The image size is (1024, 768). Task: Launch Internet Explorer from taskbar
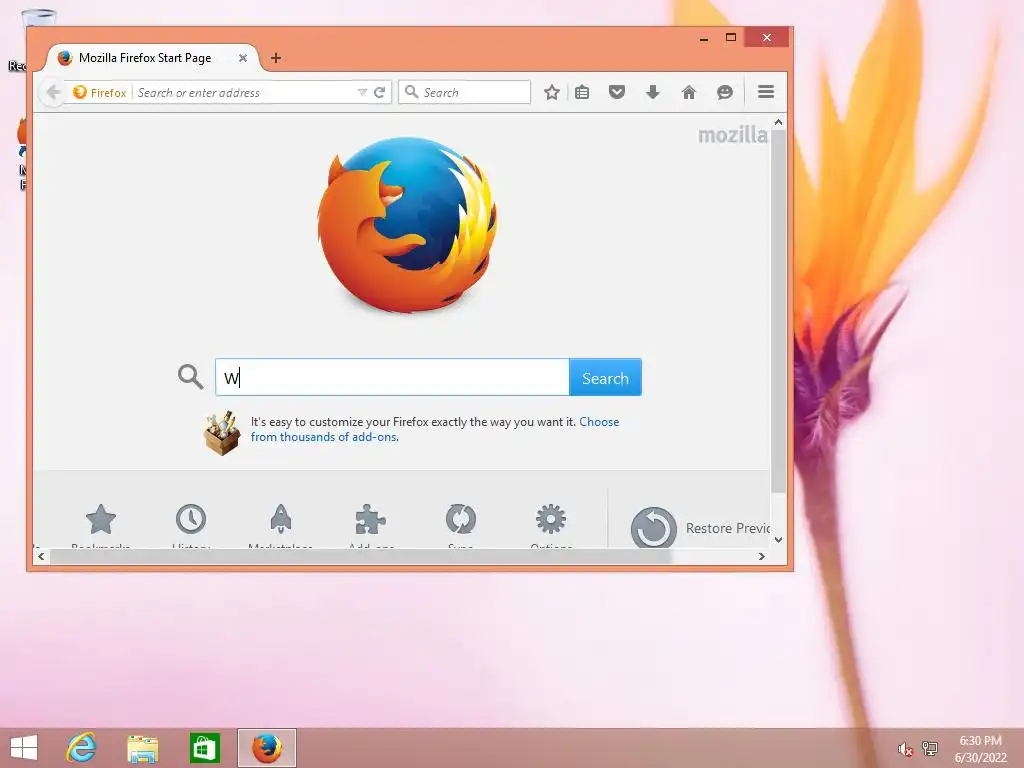pos(81,748)
